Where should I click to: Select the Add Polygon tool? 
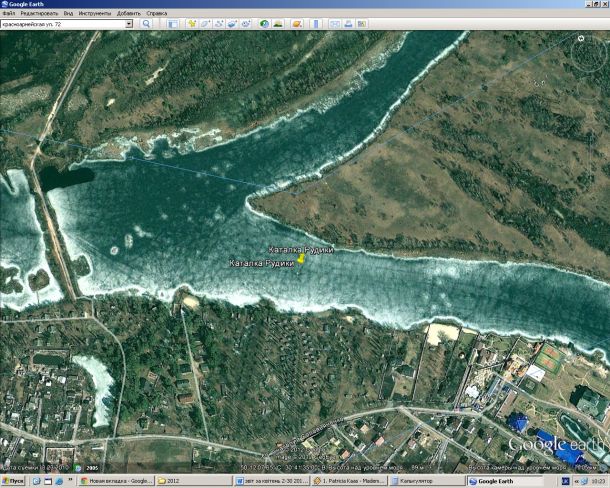pos(206,23)
